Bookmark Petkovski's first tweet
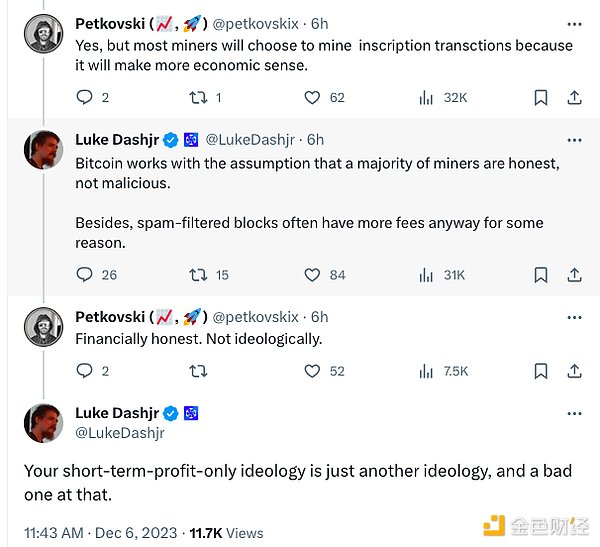The image size is (600, 547). tap(540, 97)
